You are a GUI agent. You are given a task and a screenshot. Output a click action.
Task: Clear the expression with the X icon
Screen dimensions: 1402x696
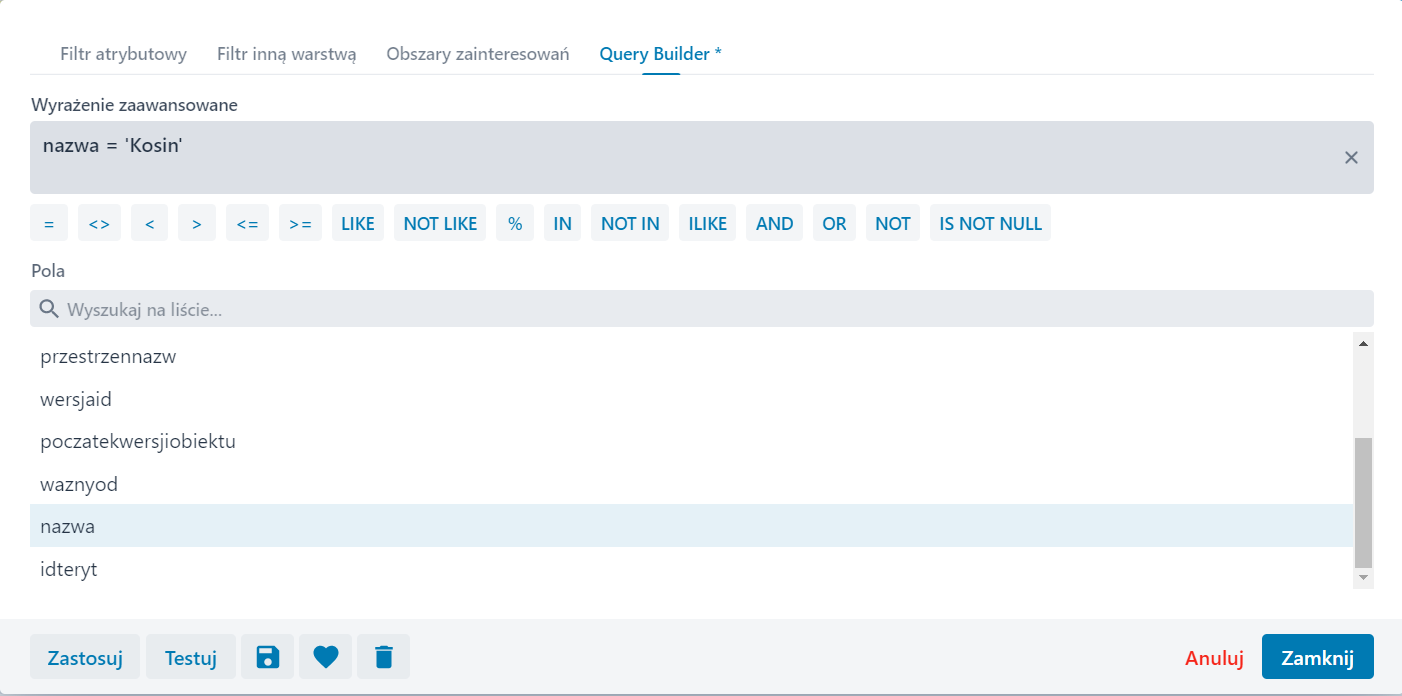[1351, 157]
